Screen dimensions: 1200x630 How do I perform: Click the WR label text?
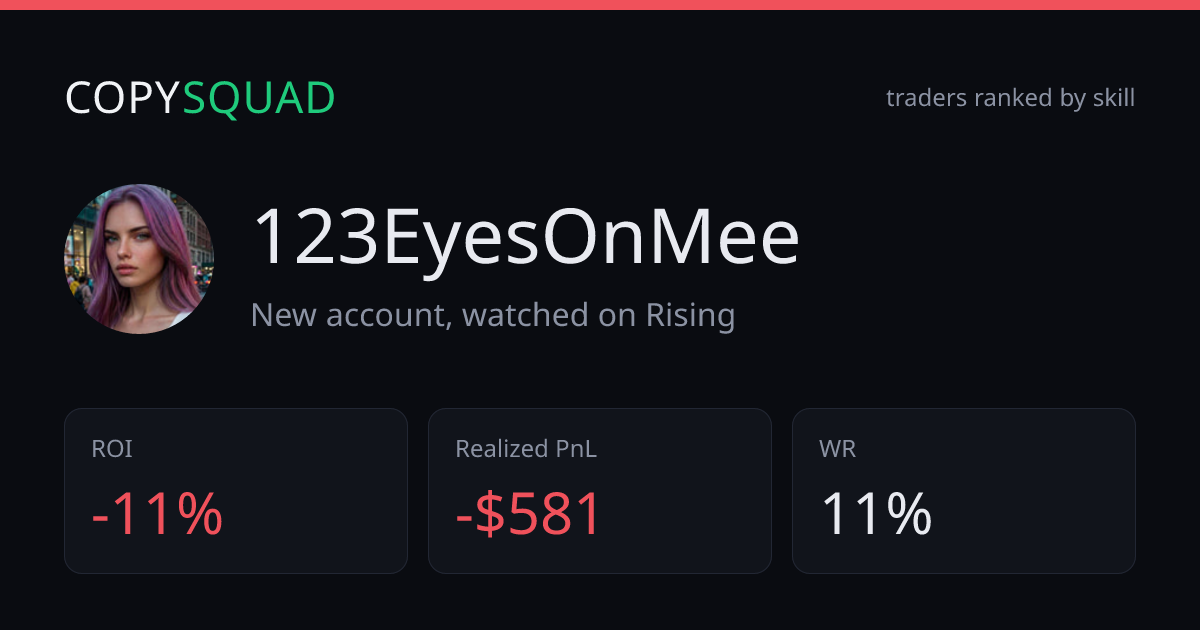tap(837, 450)
